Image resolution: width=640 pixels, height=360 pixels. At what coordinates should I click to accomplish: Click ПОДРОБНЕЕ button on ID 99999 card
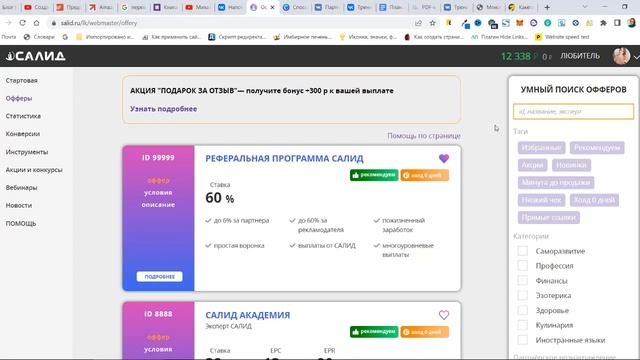[159, 276]
